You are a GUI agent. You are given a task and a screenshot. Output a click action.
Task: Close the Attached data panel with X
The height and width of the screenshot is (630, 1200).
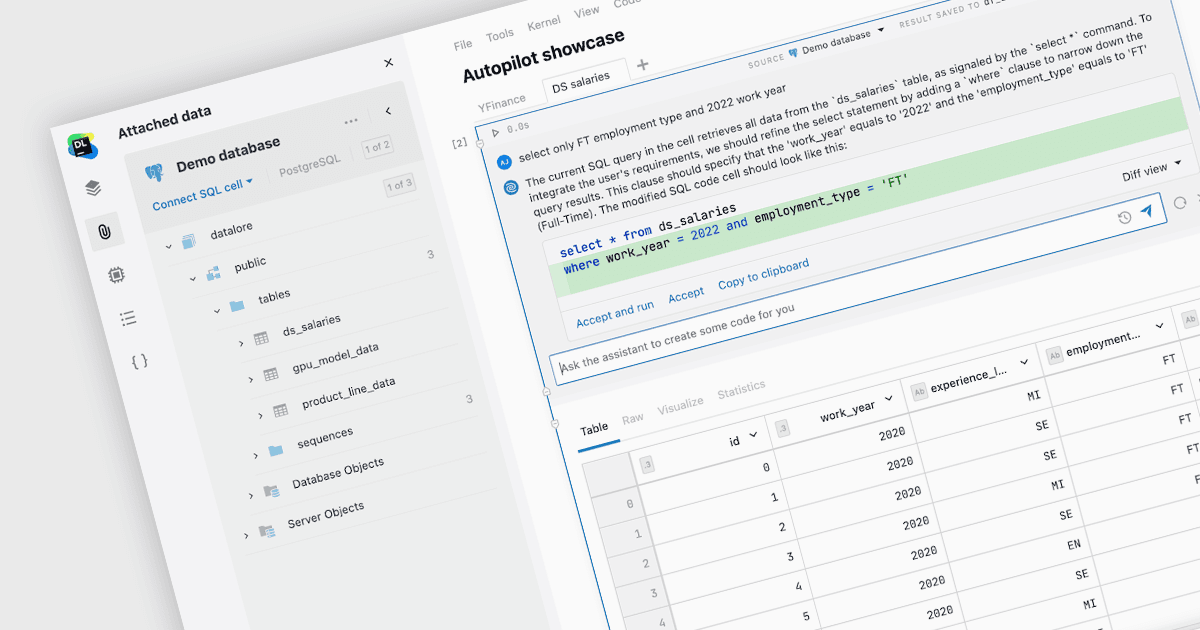389,63
